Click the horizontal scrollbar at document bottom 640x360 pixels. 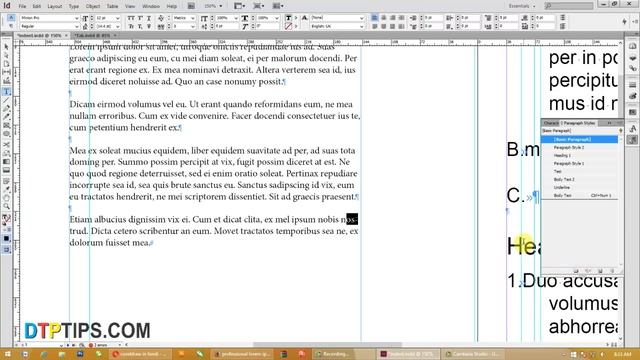327,345
